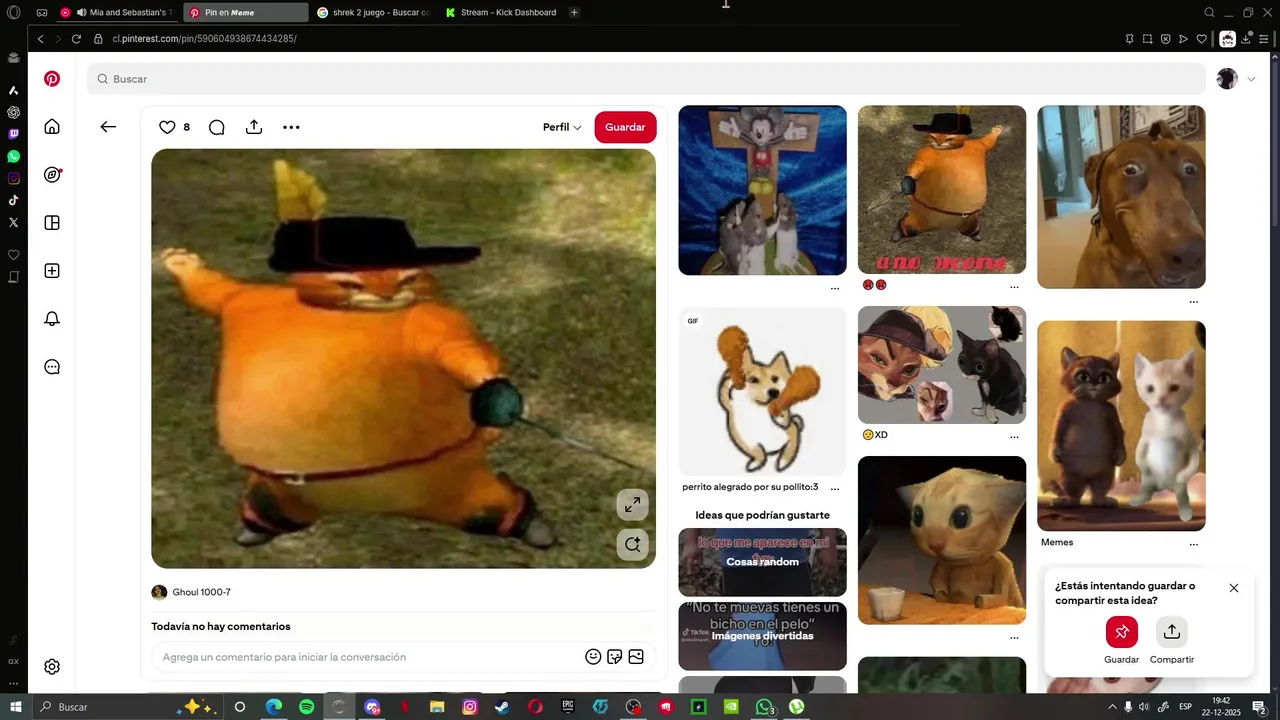
Task: Attach photo to comment
Action: click(x=636, y=657)
